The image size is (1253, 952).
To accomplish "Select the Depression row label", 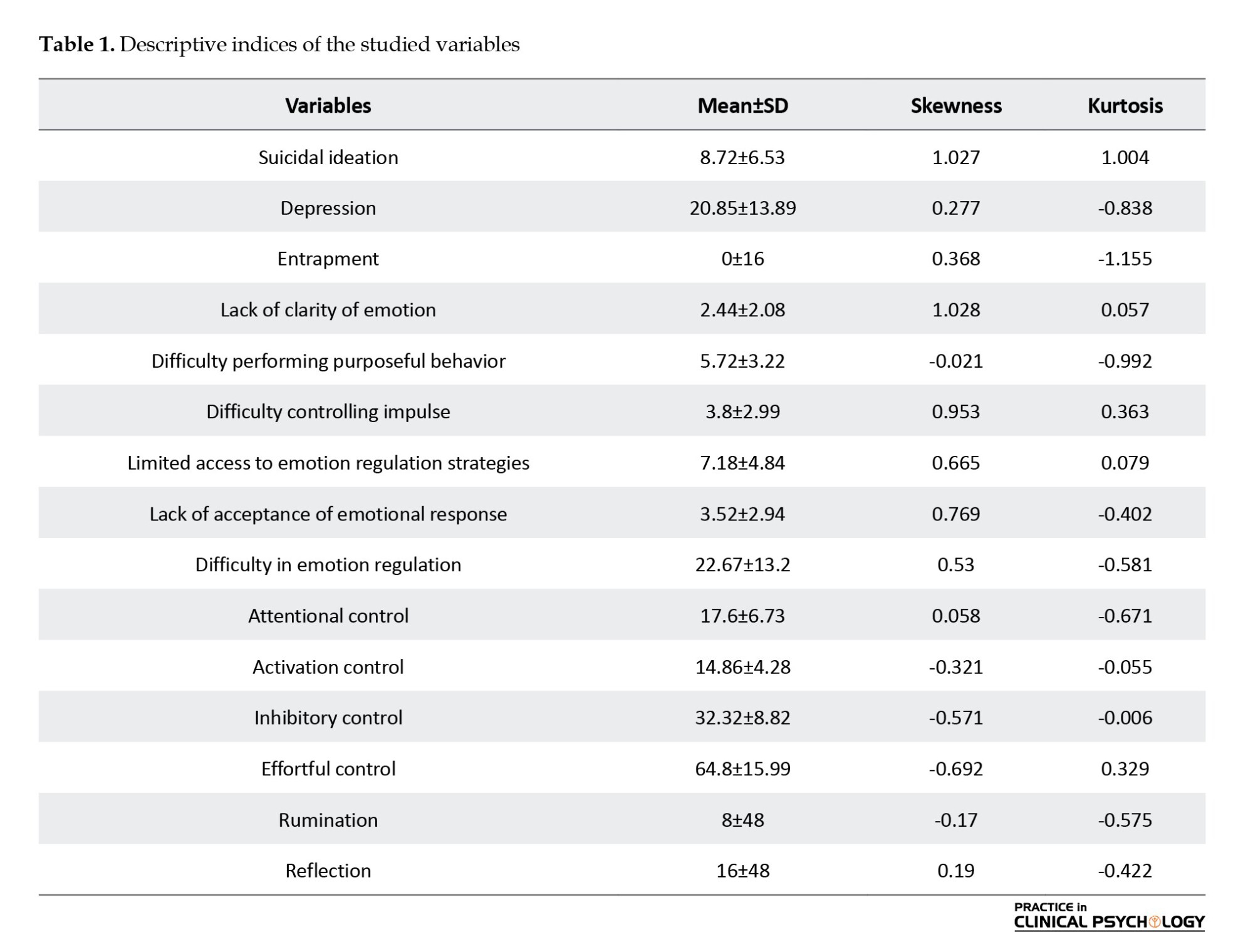I will coord(328,208).
